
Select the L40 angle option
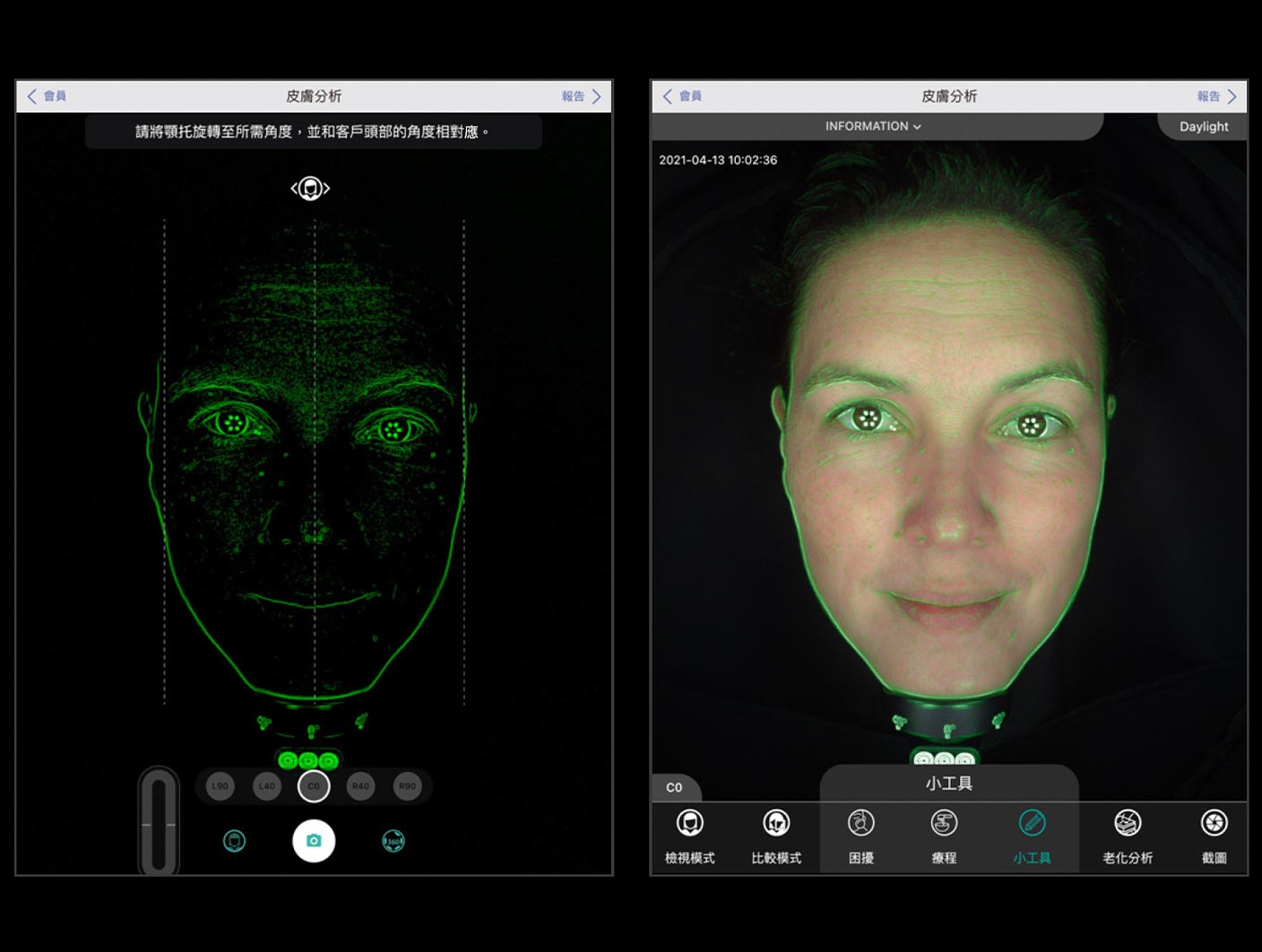[267, 786]
